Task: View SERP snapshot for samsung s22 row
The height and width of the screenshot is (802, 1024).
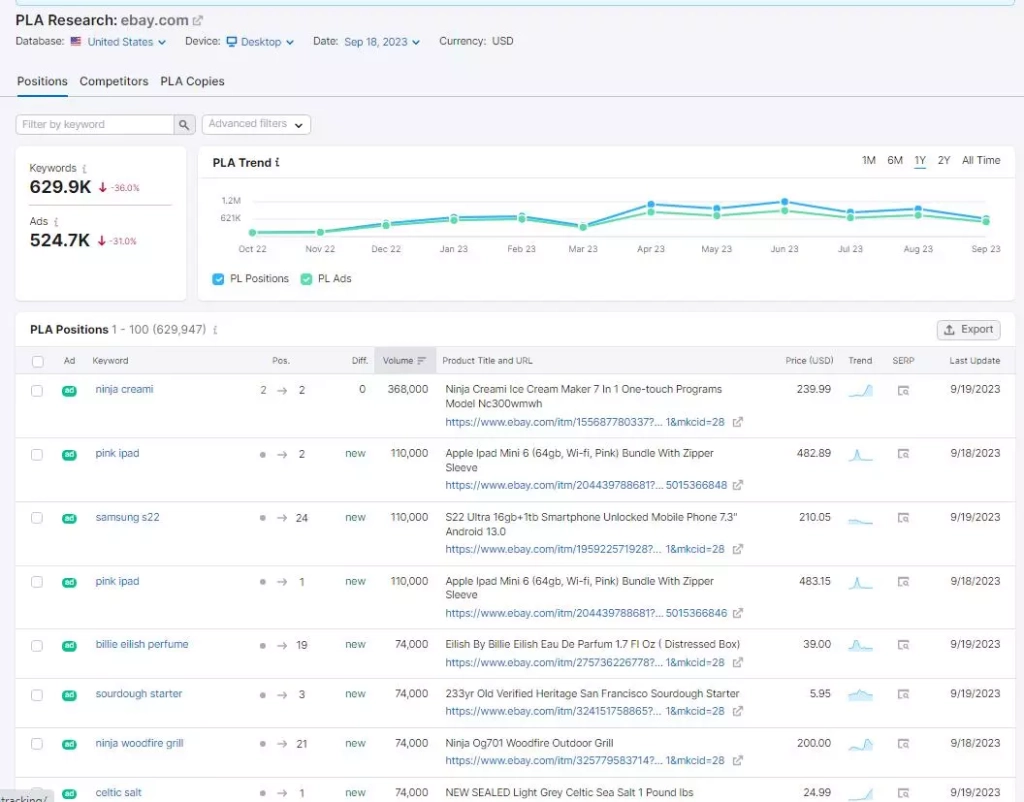Action: [903, 518]
